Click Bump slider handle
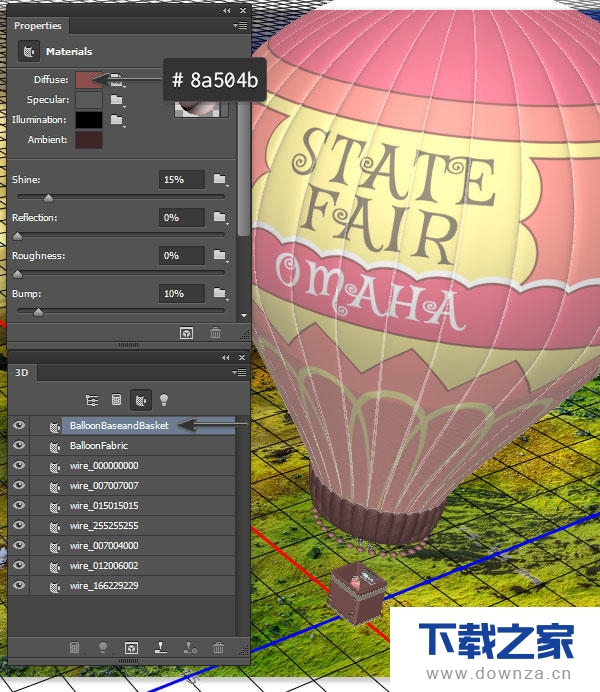Image resolution: width=600 pixels, height=692 pixels. 38,312
